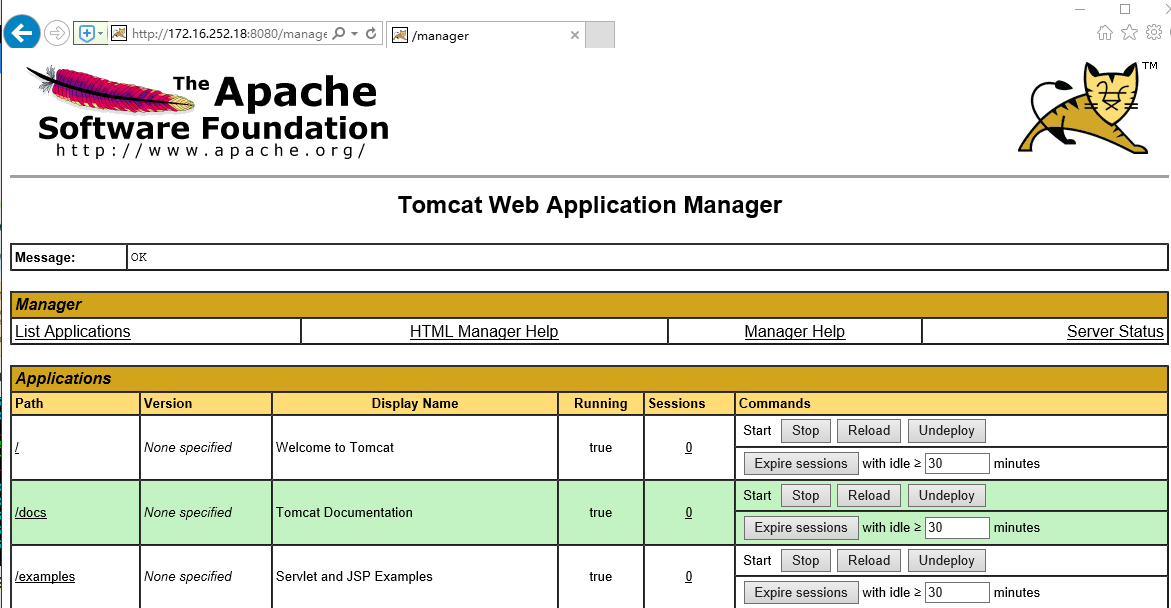The width and height of the screenshot is (1171, 608).
Task: Stop the Tomcat Documentation application
Action: pos(806,496)
